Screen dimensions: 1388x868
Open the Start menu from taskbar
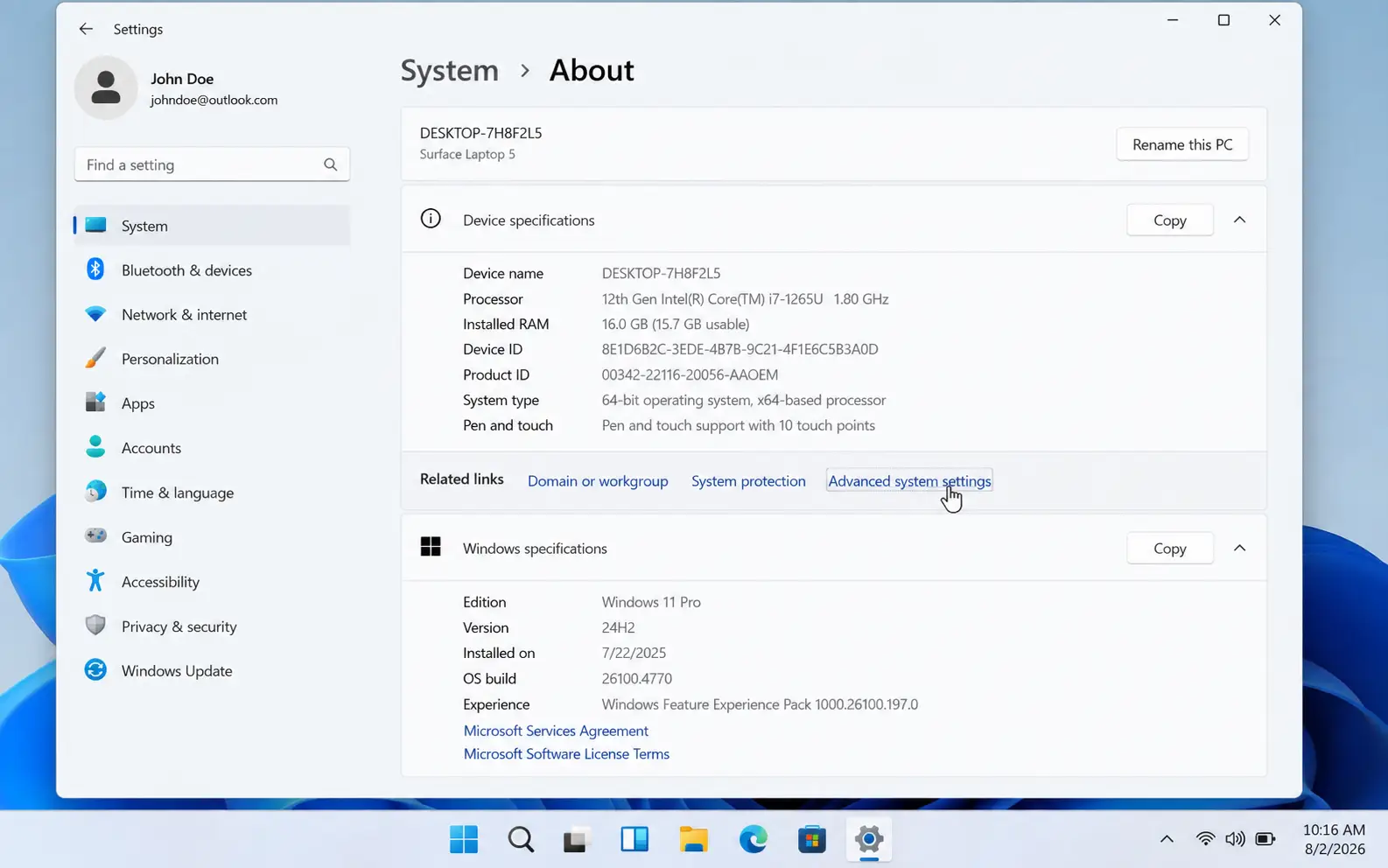coord(464,839)
